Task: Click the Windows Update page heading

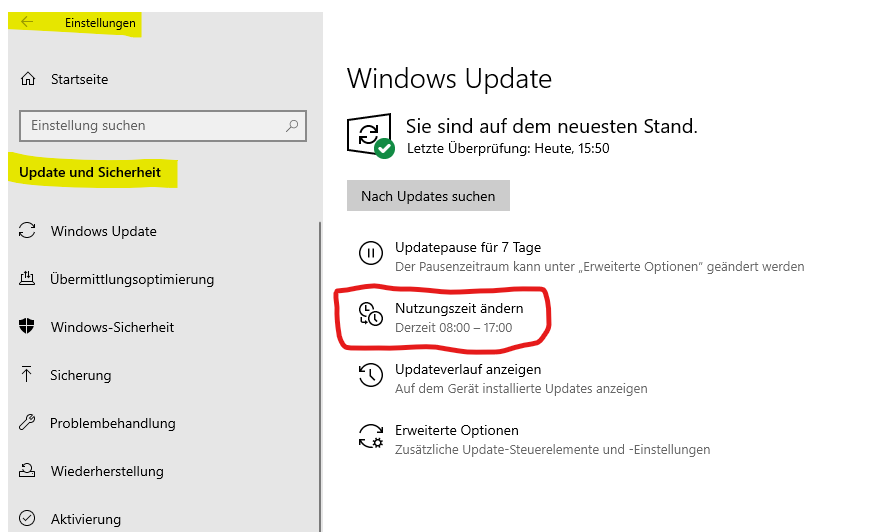Action: [x=449, y=79]
